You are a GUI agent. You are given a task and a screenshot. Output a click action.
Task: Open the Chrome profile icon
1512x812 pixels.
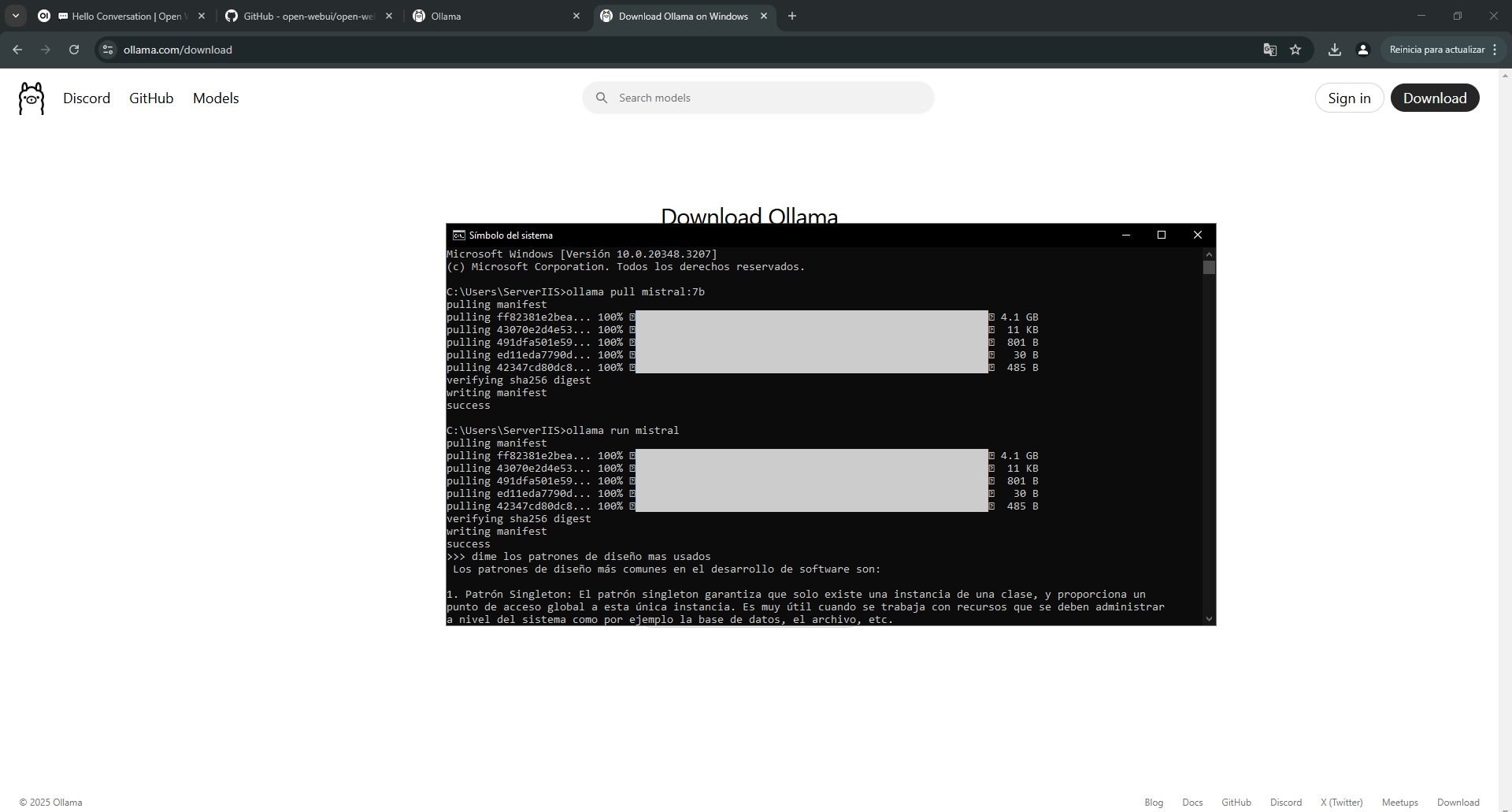(1362, 50)
